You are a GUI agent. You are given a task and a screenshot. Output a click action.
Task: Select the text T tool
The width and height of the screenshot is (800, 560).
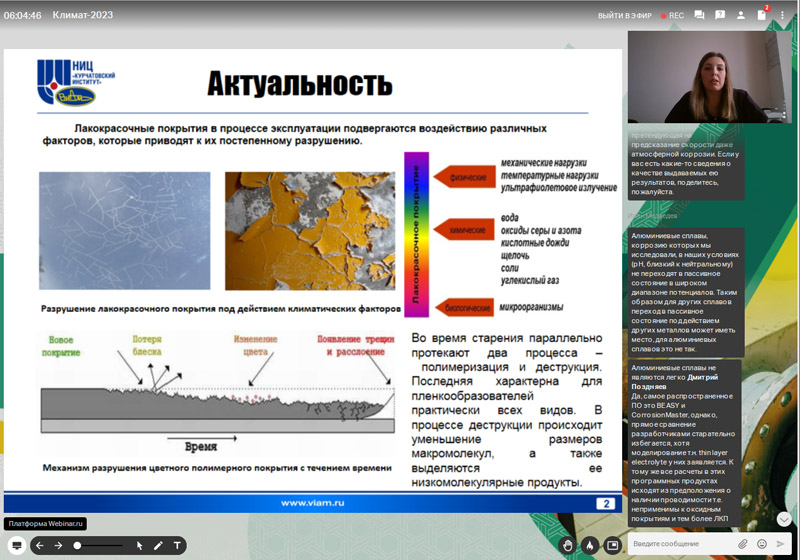pyautogui.click(x=177, y=545)
